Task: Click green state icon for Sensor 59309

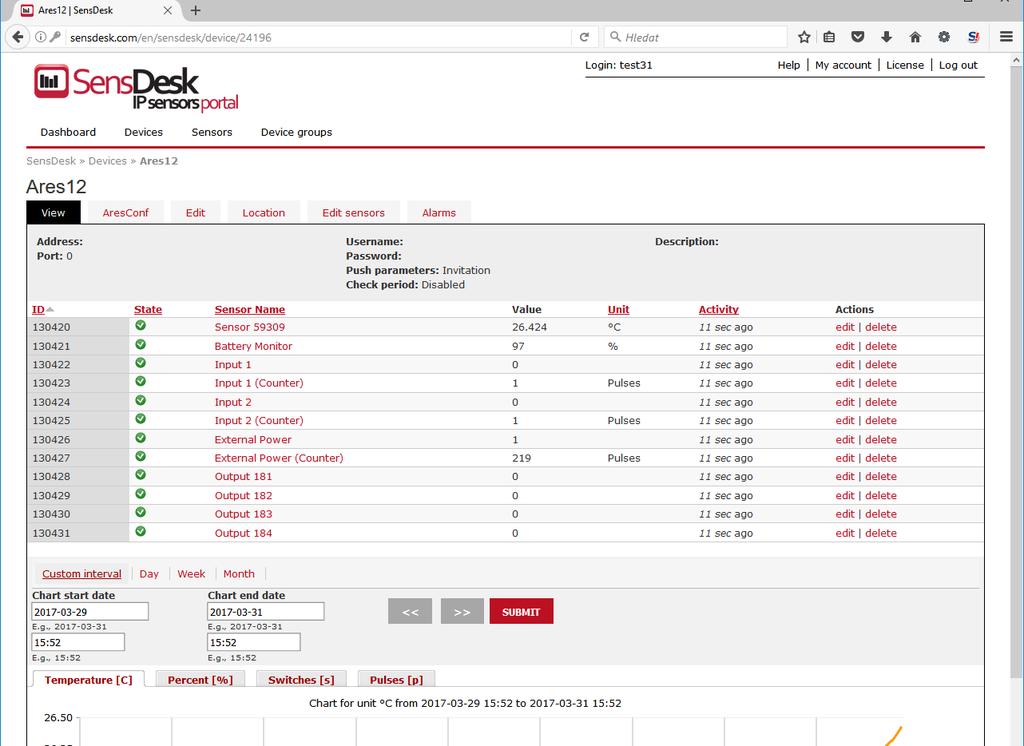Action: 140,326
